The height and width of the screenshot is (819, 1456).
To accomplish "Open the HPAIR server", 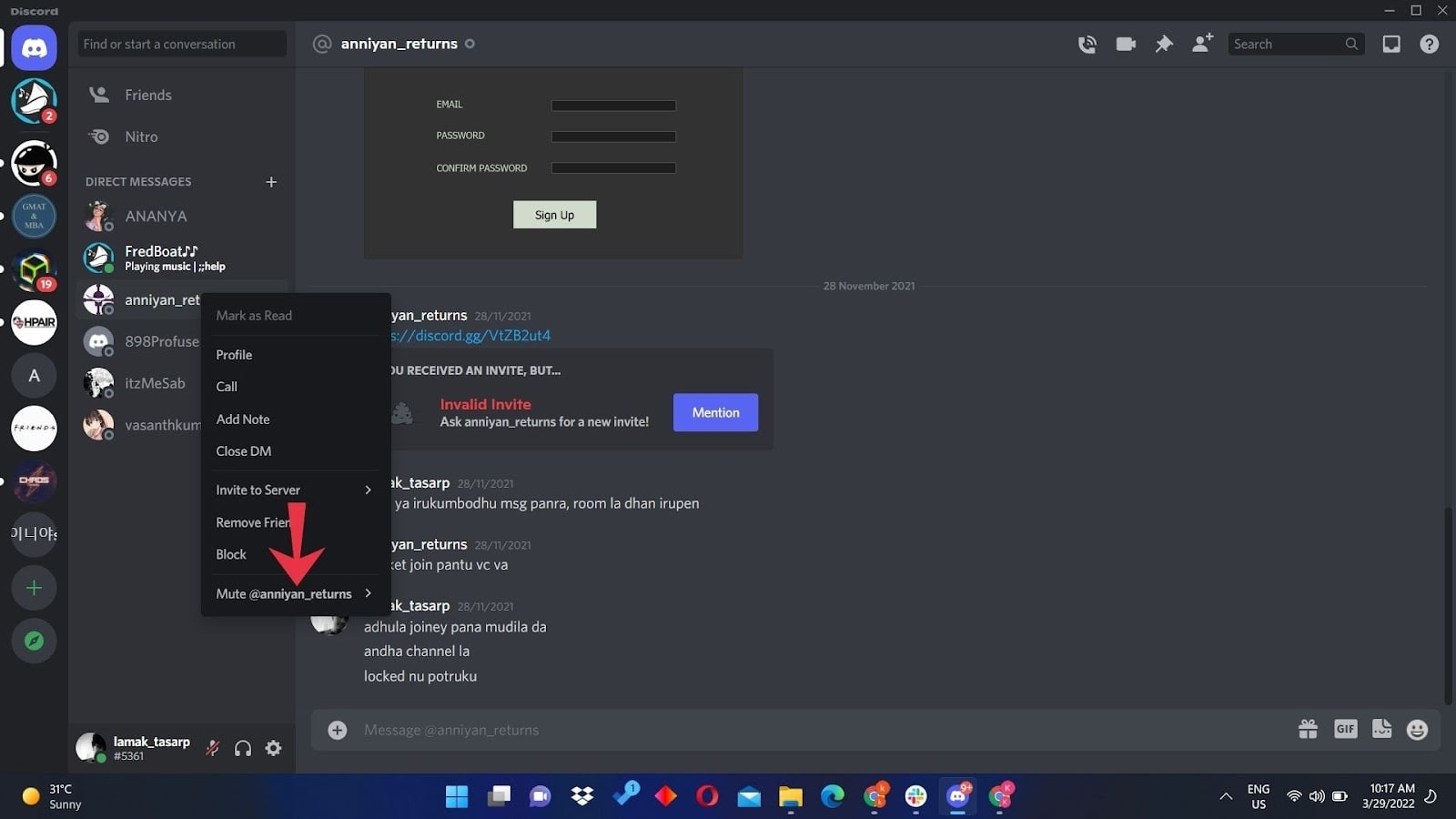I will (35, 322).
